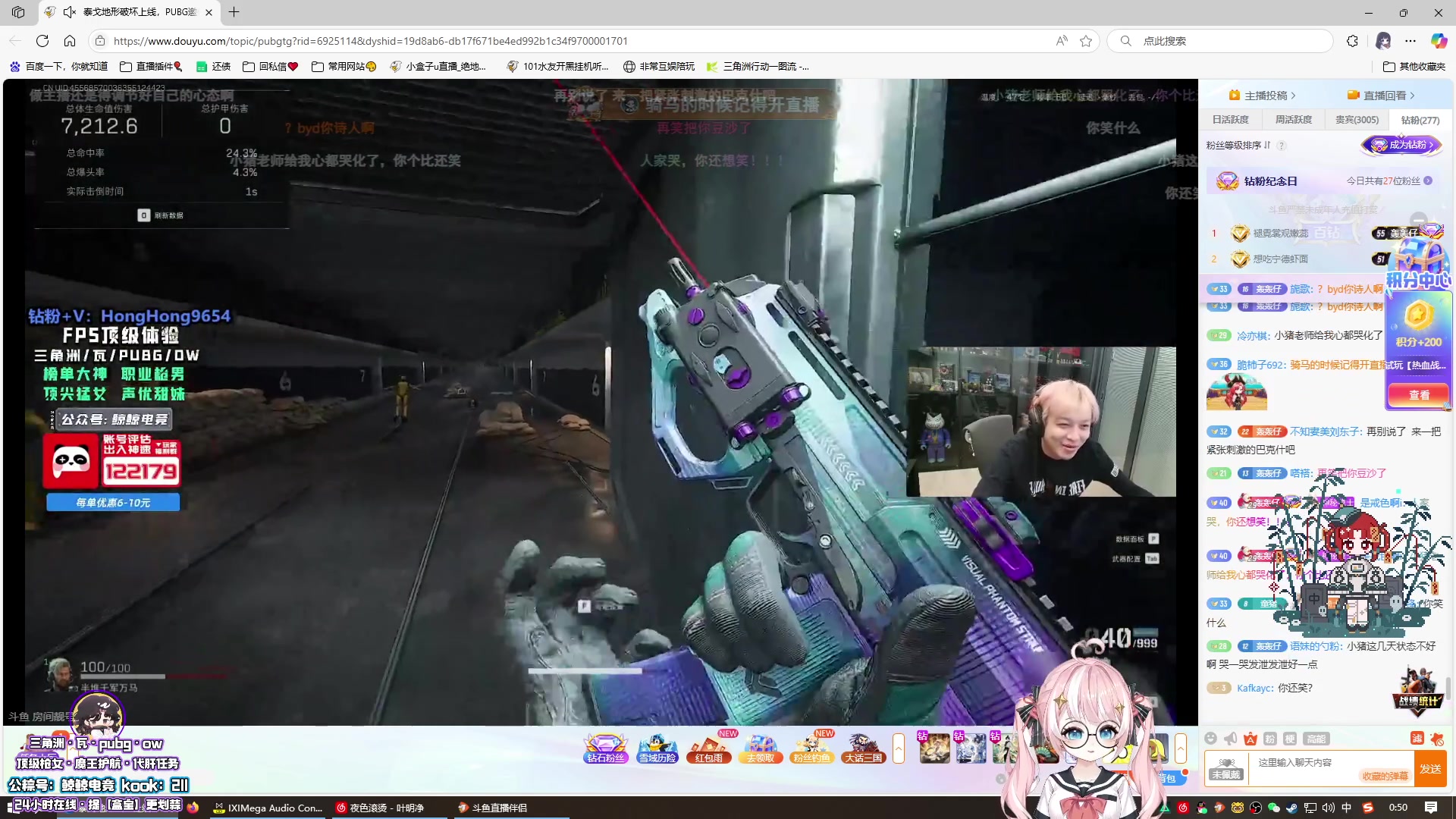This screenshot has width=1456, height=819.
Task: Click the browser address bar URL
Action: coord(370,41)
